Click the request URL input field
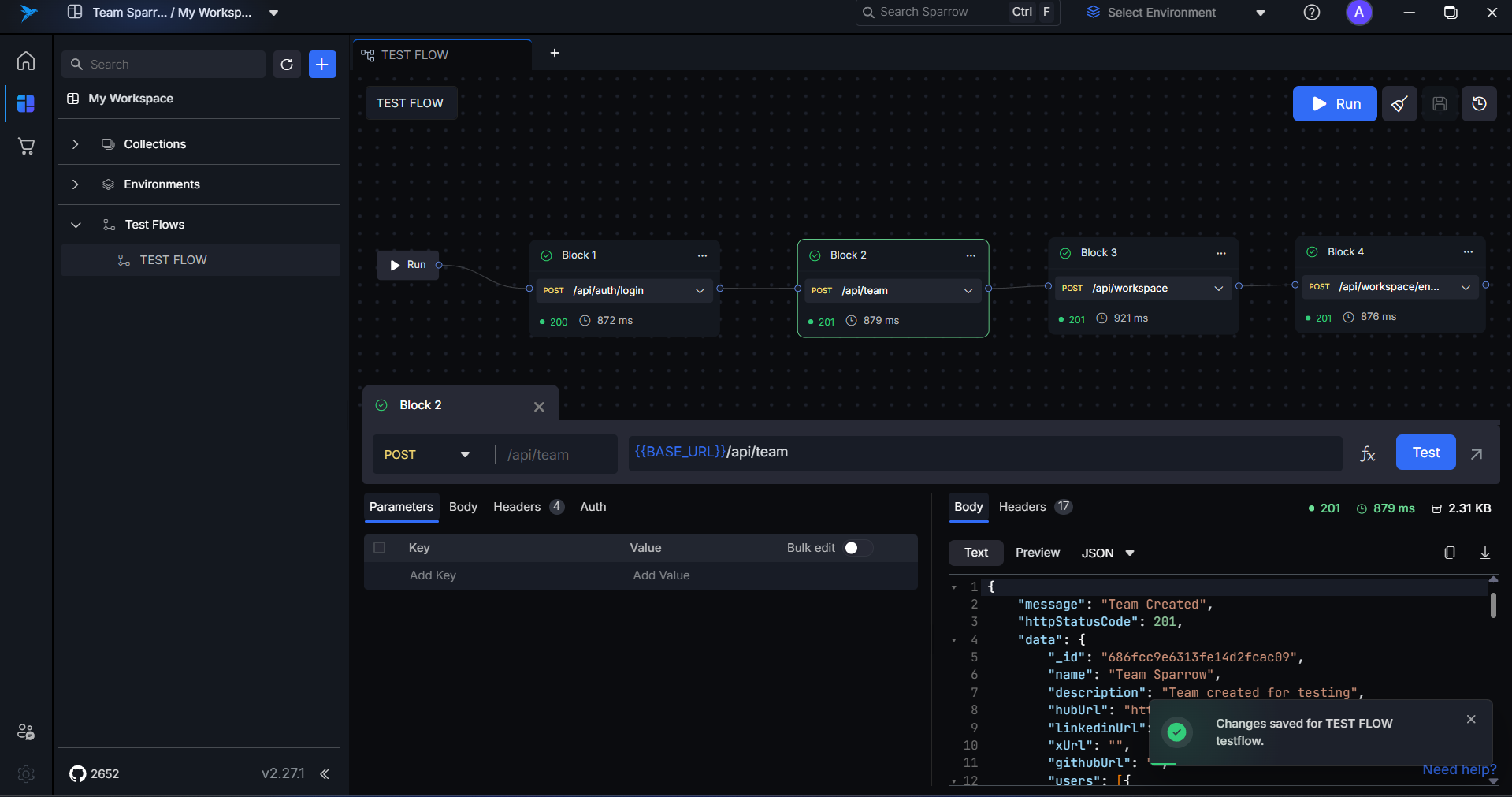Screen dimensions: 1512x797 [985, 453]
